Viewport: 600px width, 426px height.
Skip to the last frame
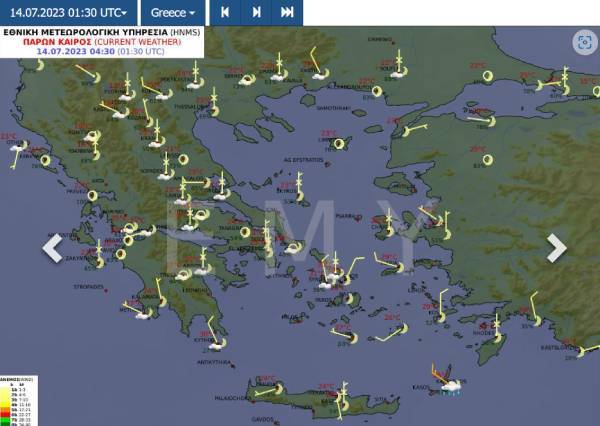tap(287, 12)
